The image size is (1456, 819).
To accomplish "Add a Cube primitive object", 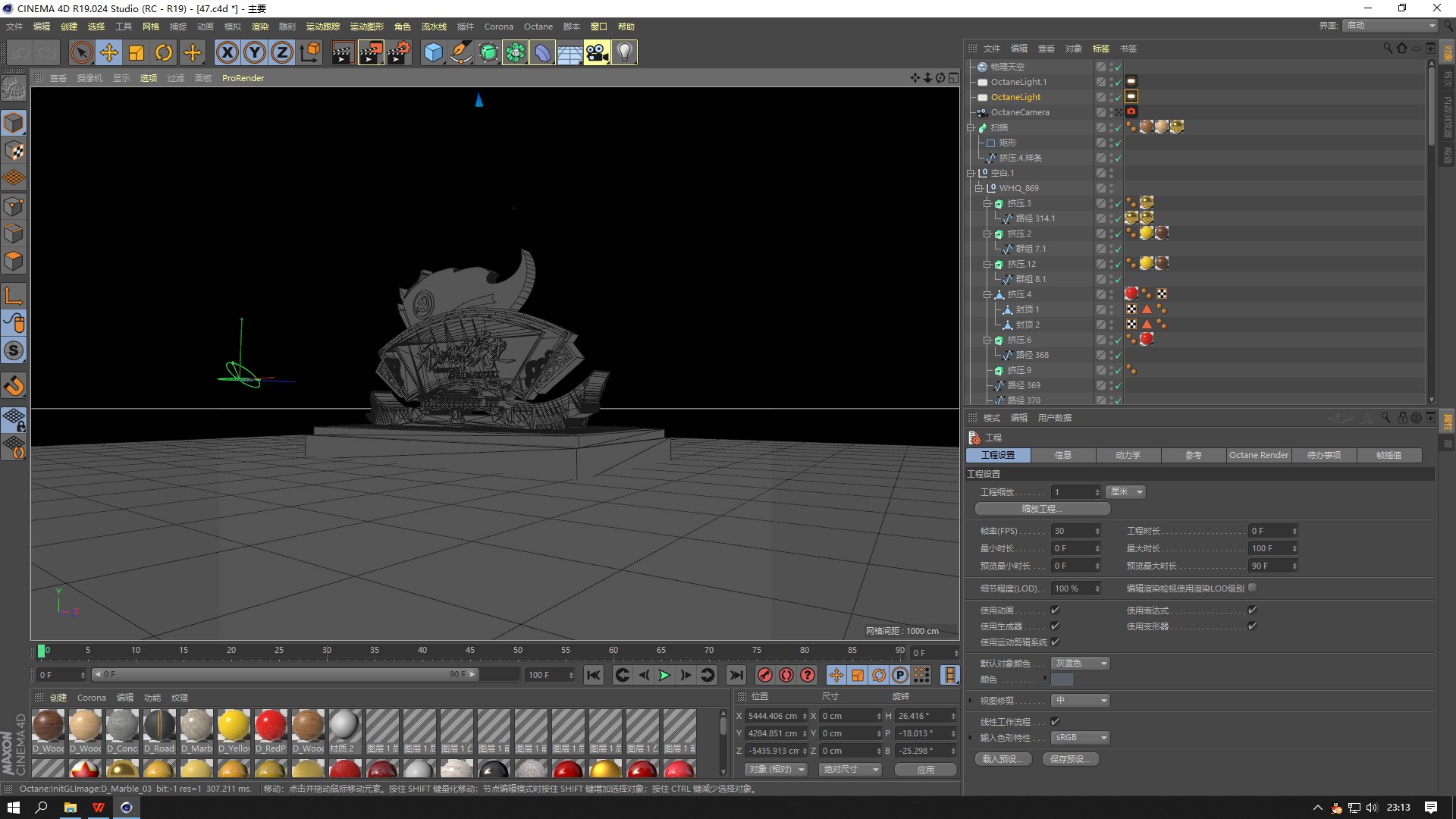I will click(433, 52).
